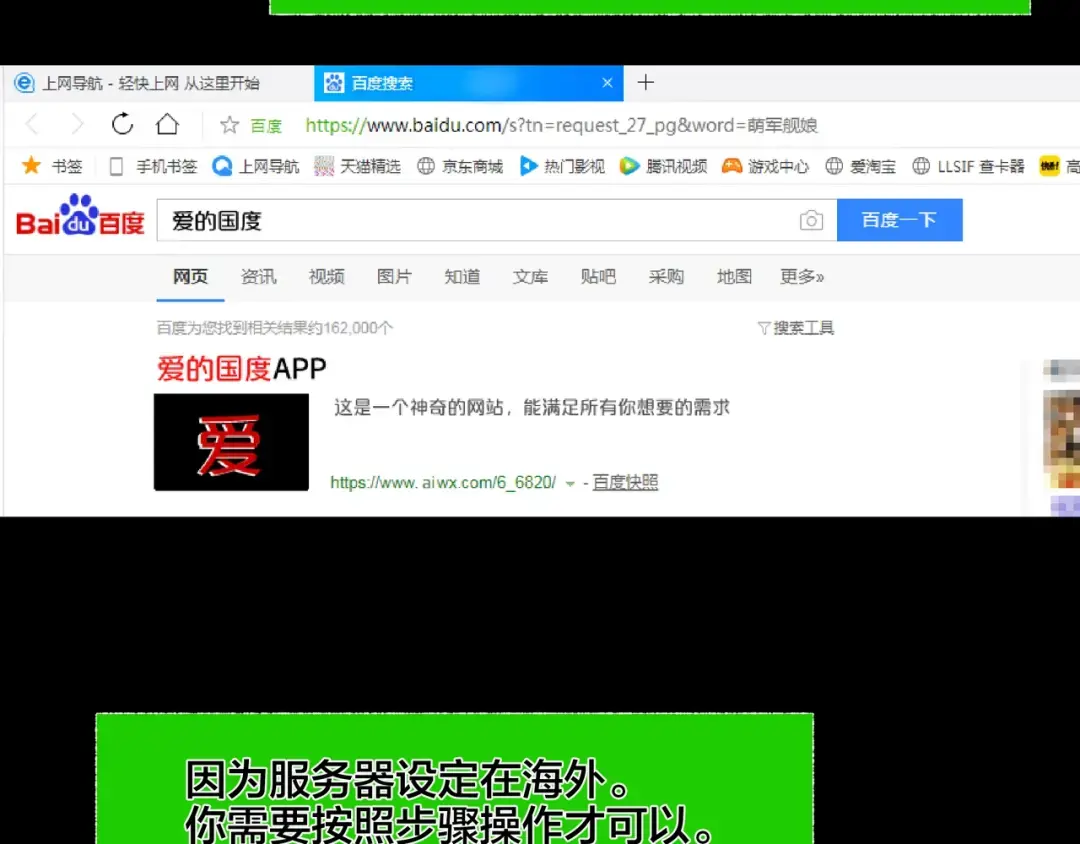
Task: Bookmark page with the star icon
Action: [x=229, y=125]
